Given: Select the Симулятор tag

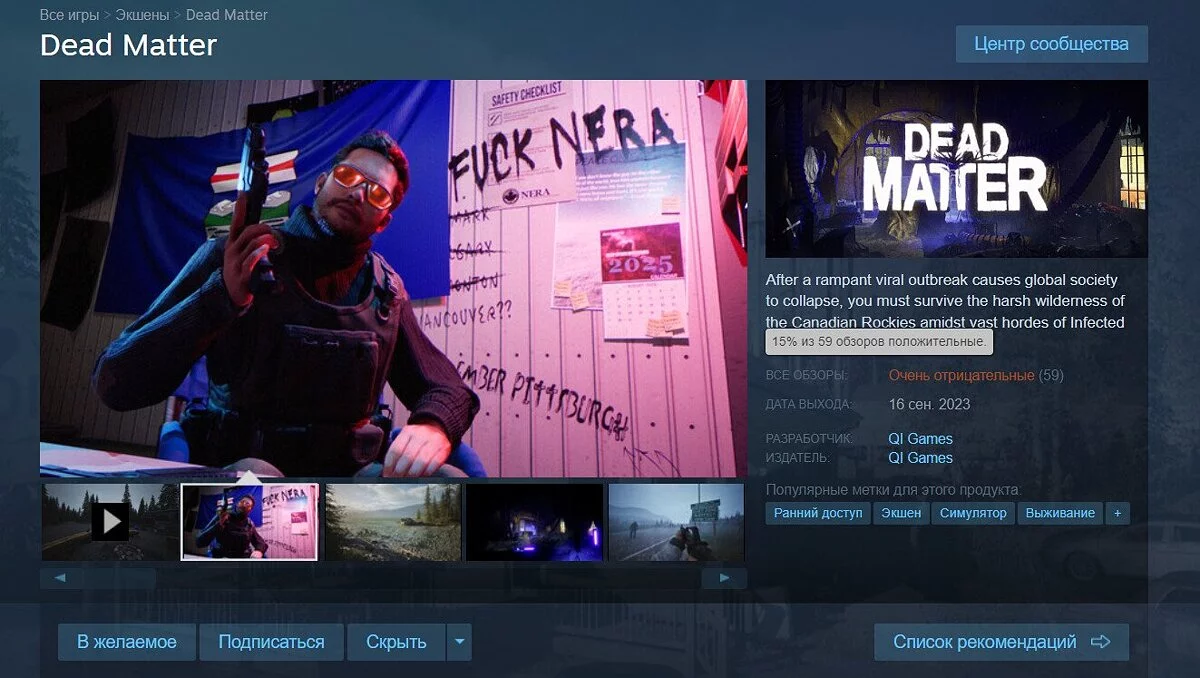Looking at the screenshot, I should point(973,513).
